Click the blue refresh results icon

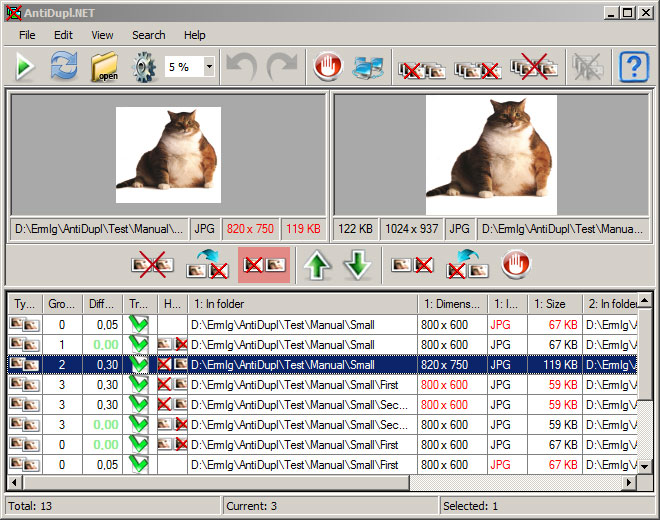pos(64,66)
